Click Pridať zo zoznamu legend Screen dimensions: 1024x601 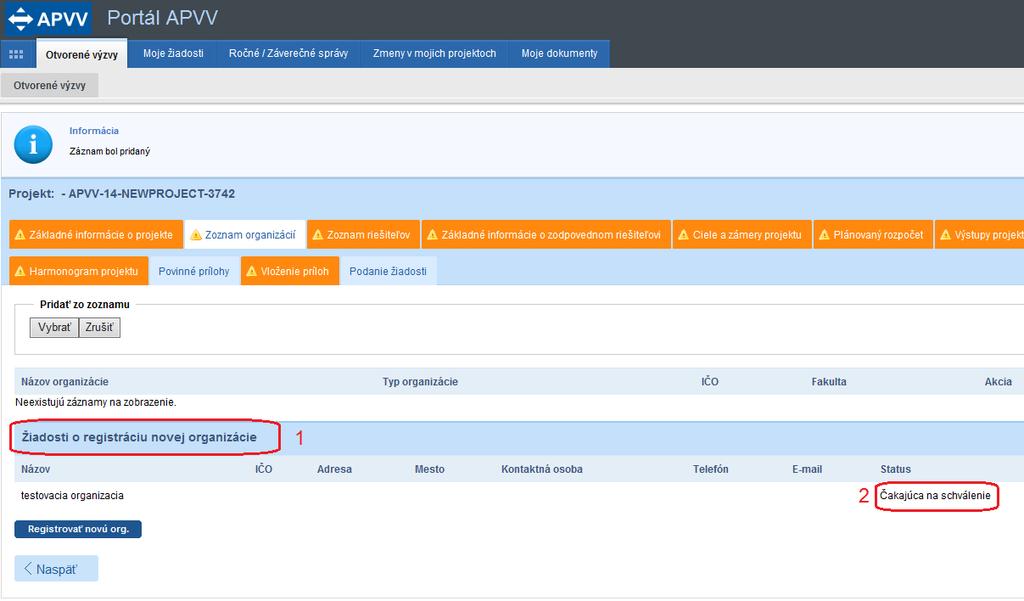point(85,304)
